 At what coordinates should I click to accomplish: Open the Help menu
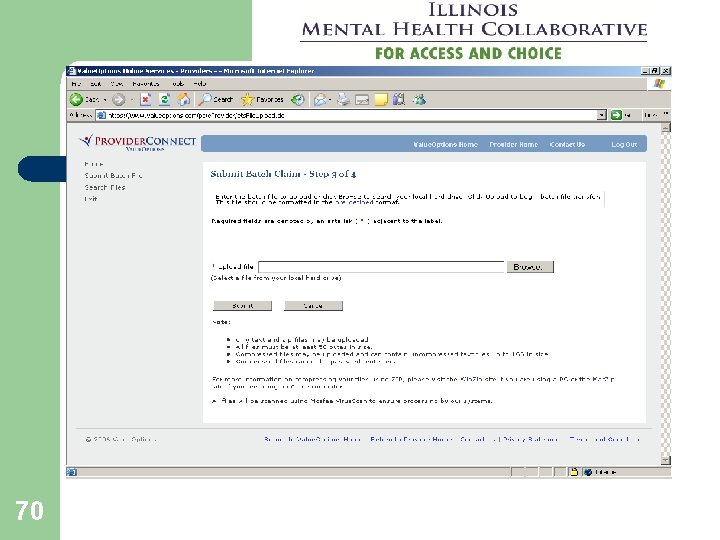pos(200,84)
